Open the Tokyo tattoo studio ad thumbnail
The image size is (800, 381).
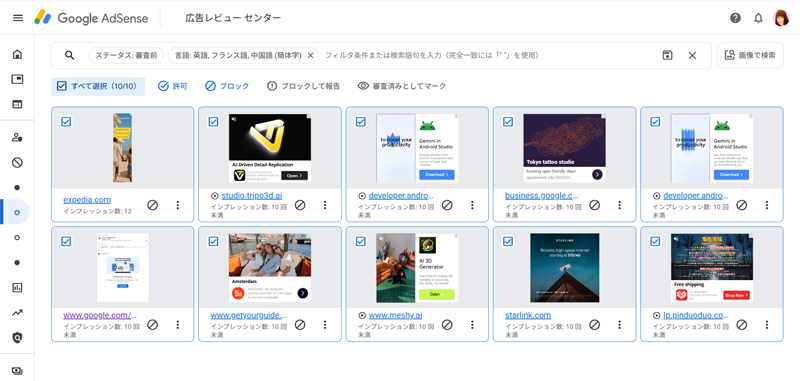click(x=564, y=148)
